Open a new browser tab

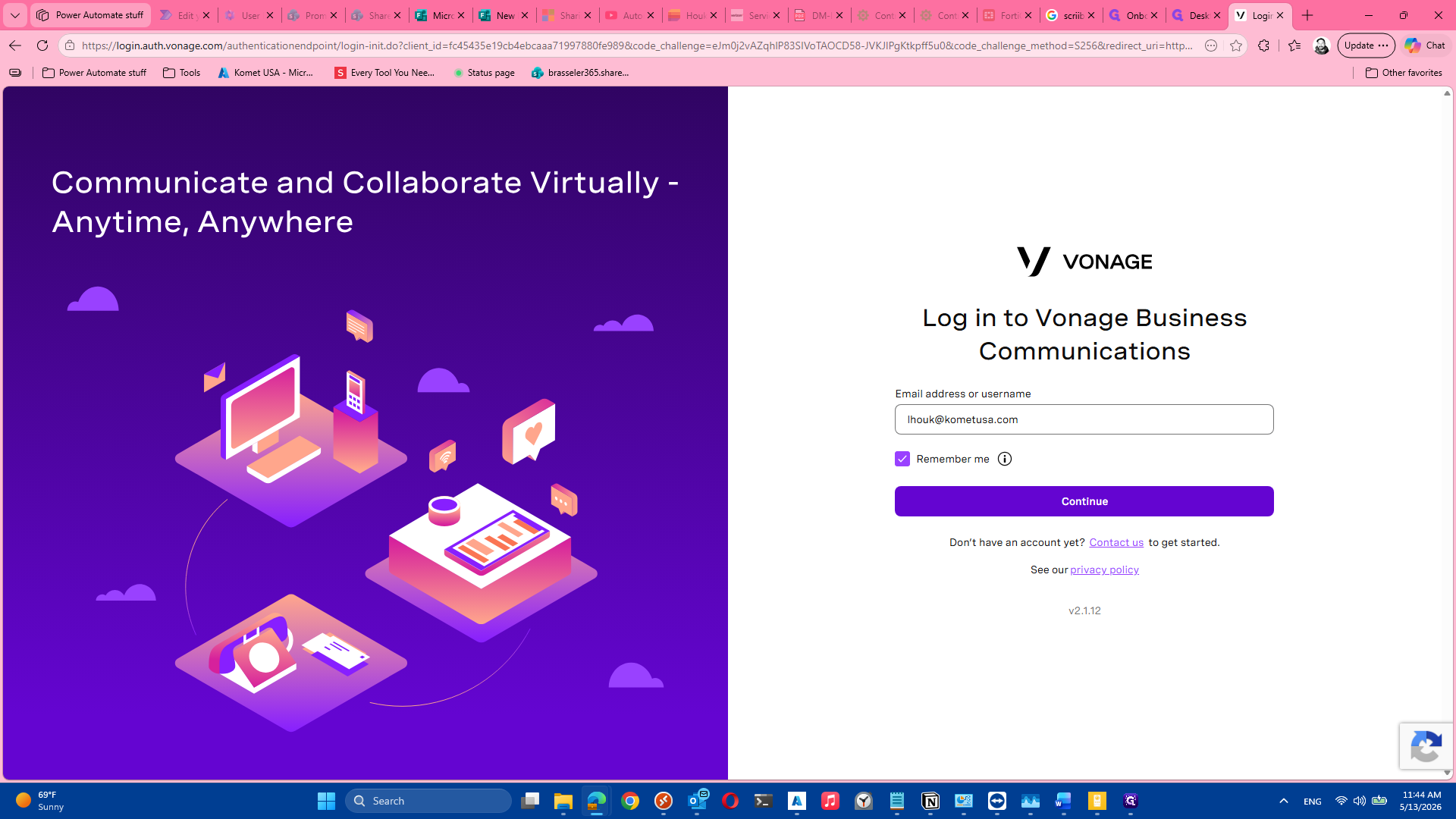[x=1307, y=15]
